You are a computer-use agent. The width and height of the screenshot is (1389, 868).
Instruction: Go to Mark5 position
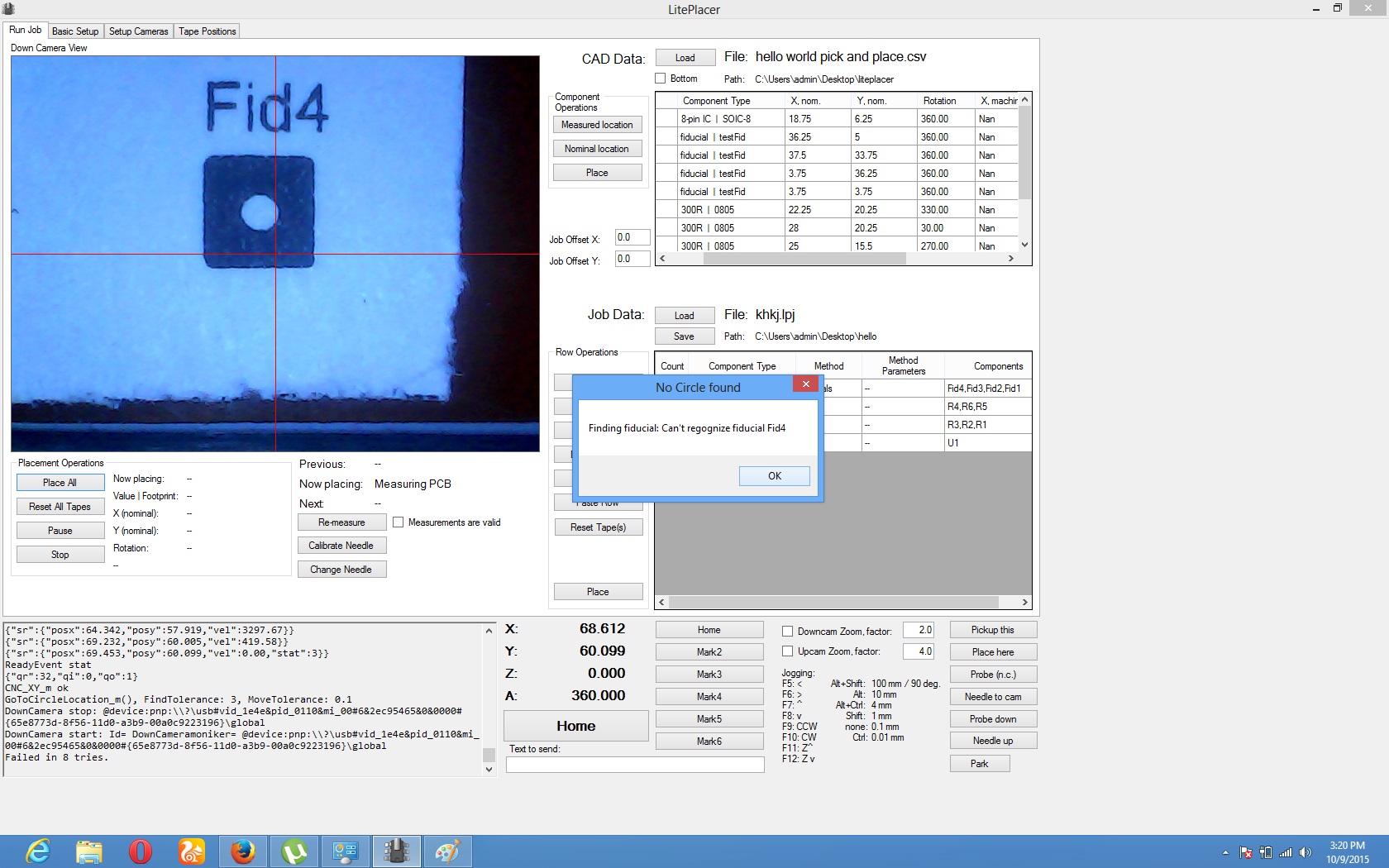point(709,719)
